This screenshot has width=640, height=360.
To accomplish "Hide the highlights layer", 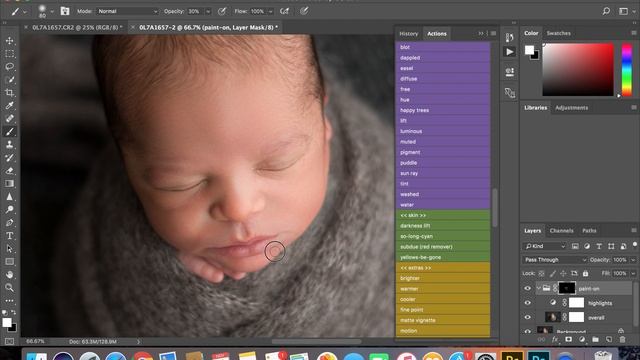I will click(527, 303).
